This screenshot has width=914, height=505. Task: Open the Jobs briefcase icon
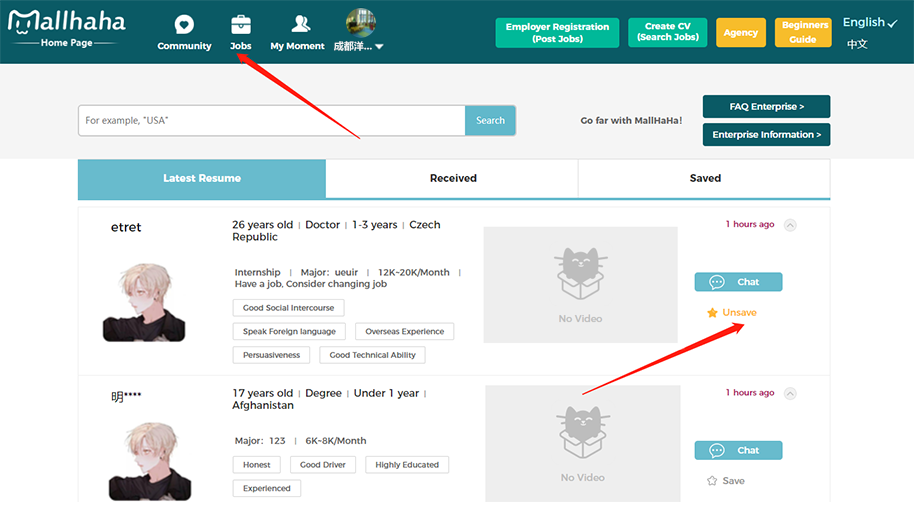click(241, 24)
